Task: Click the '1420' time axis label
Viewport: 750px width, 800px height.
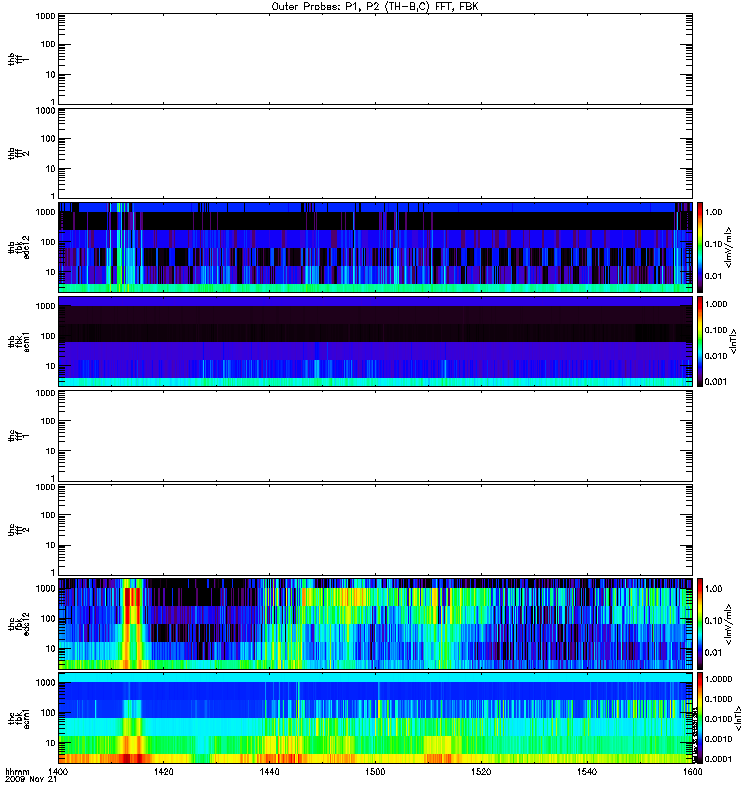Action: [x=163, y=771]
